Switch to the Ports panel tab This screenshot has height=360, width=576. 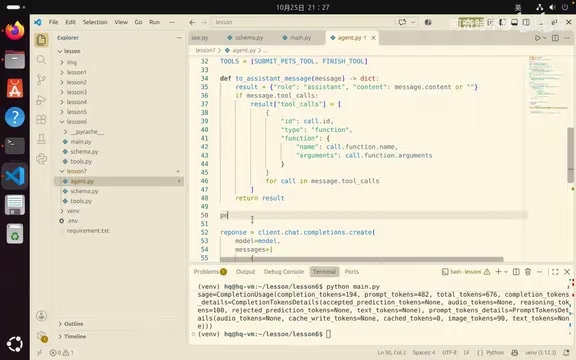(352, 272)
